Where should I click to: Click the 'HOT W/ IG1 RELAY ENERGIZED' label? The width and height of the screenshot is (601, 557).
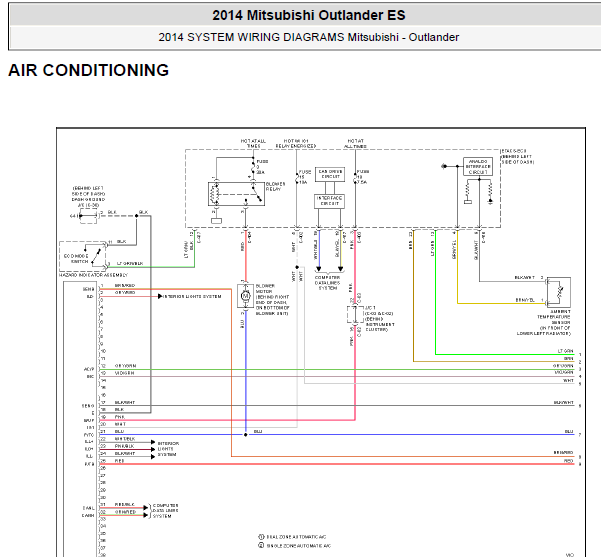[x=296, y=144]
